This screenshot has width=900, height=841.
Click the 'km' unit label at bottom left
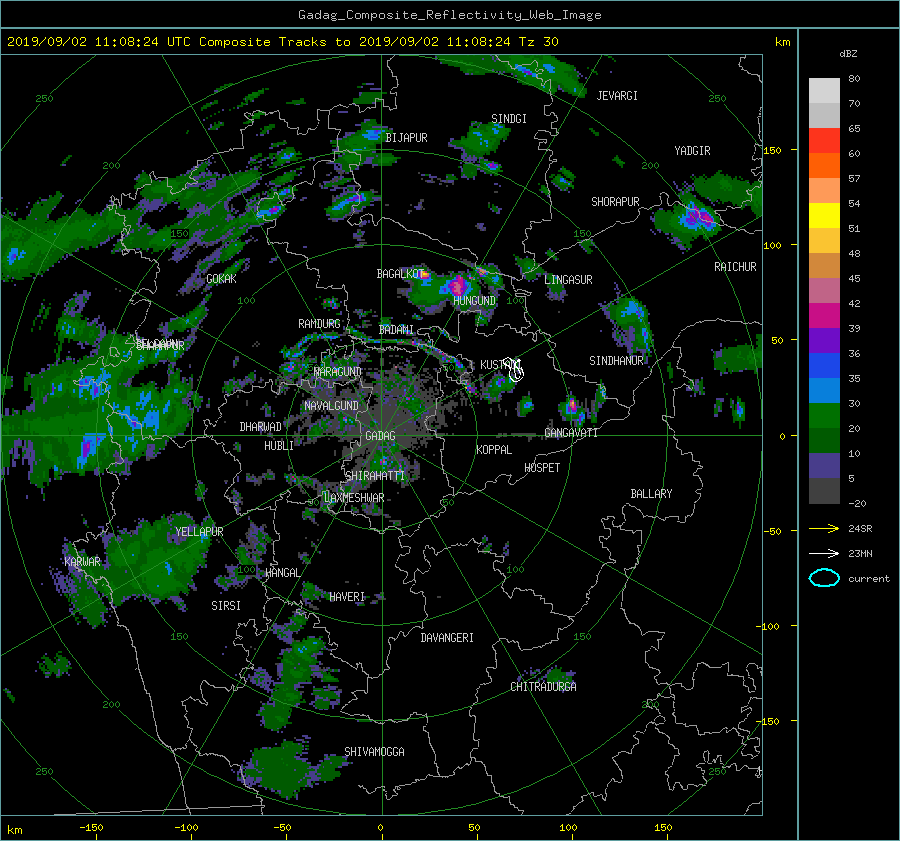click(x=15, y=830)
